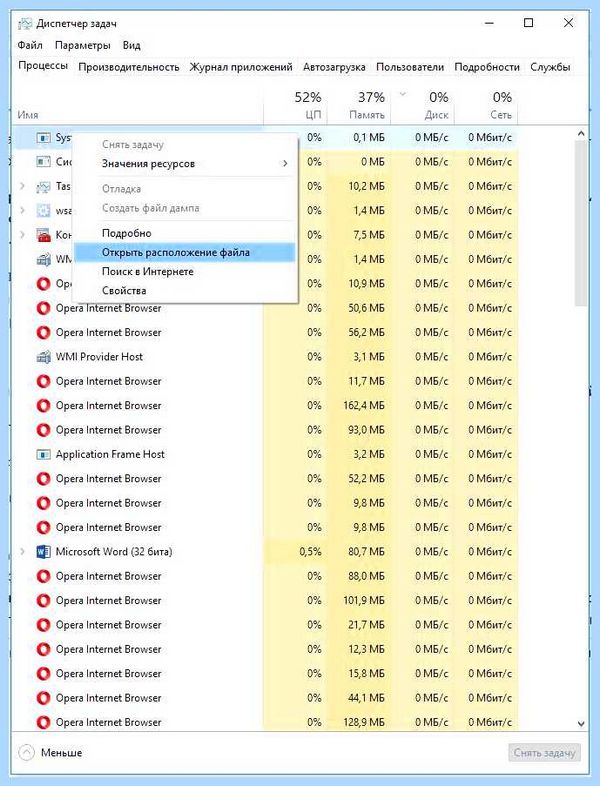Choose Открыть расположение файла in context menu

pyautogui.click(x=184, y=253)
